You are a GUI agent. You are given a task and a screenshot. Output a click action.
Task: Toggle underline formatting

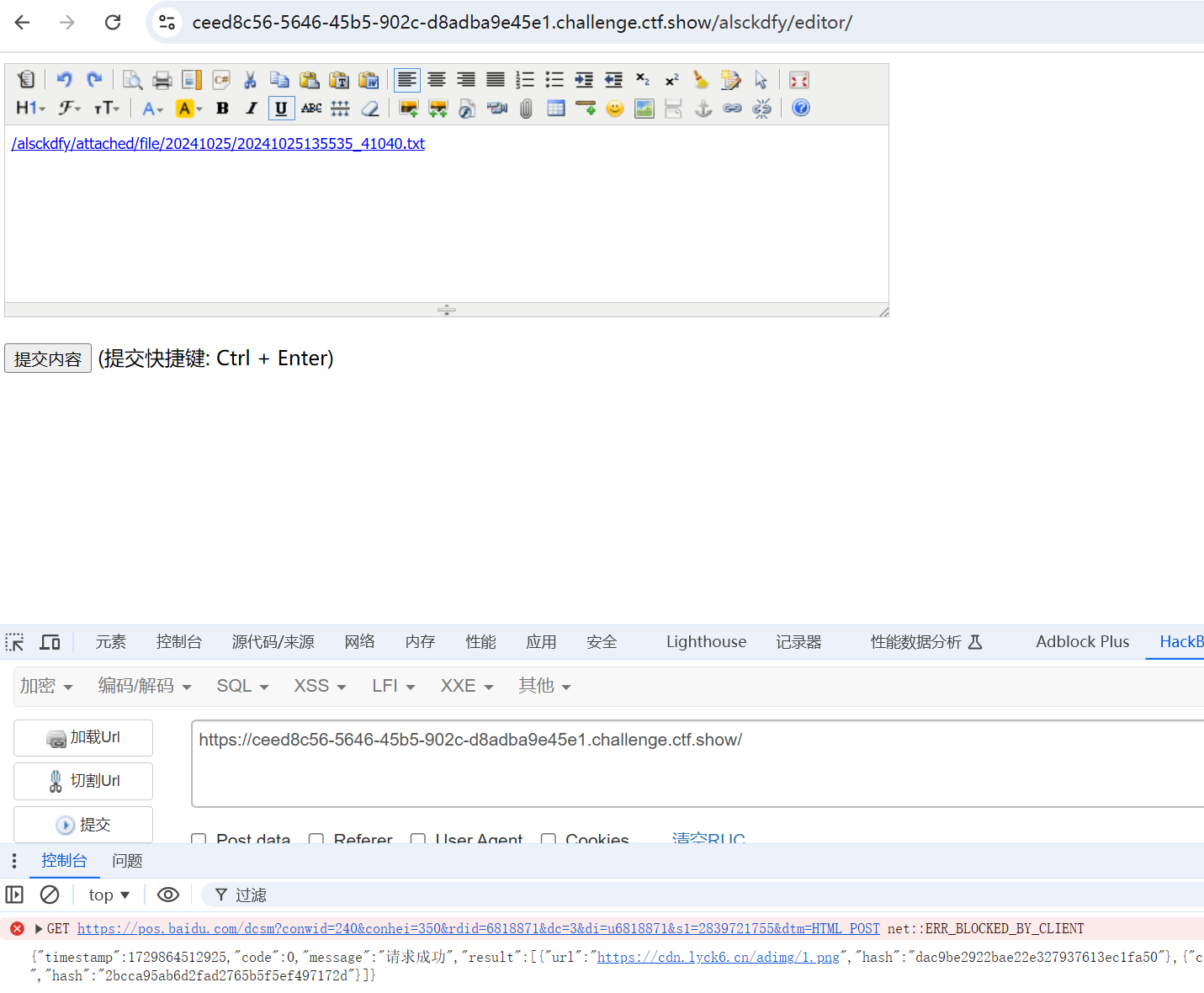coord(281,108)
